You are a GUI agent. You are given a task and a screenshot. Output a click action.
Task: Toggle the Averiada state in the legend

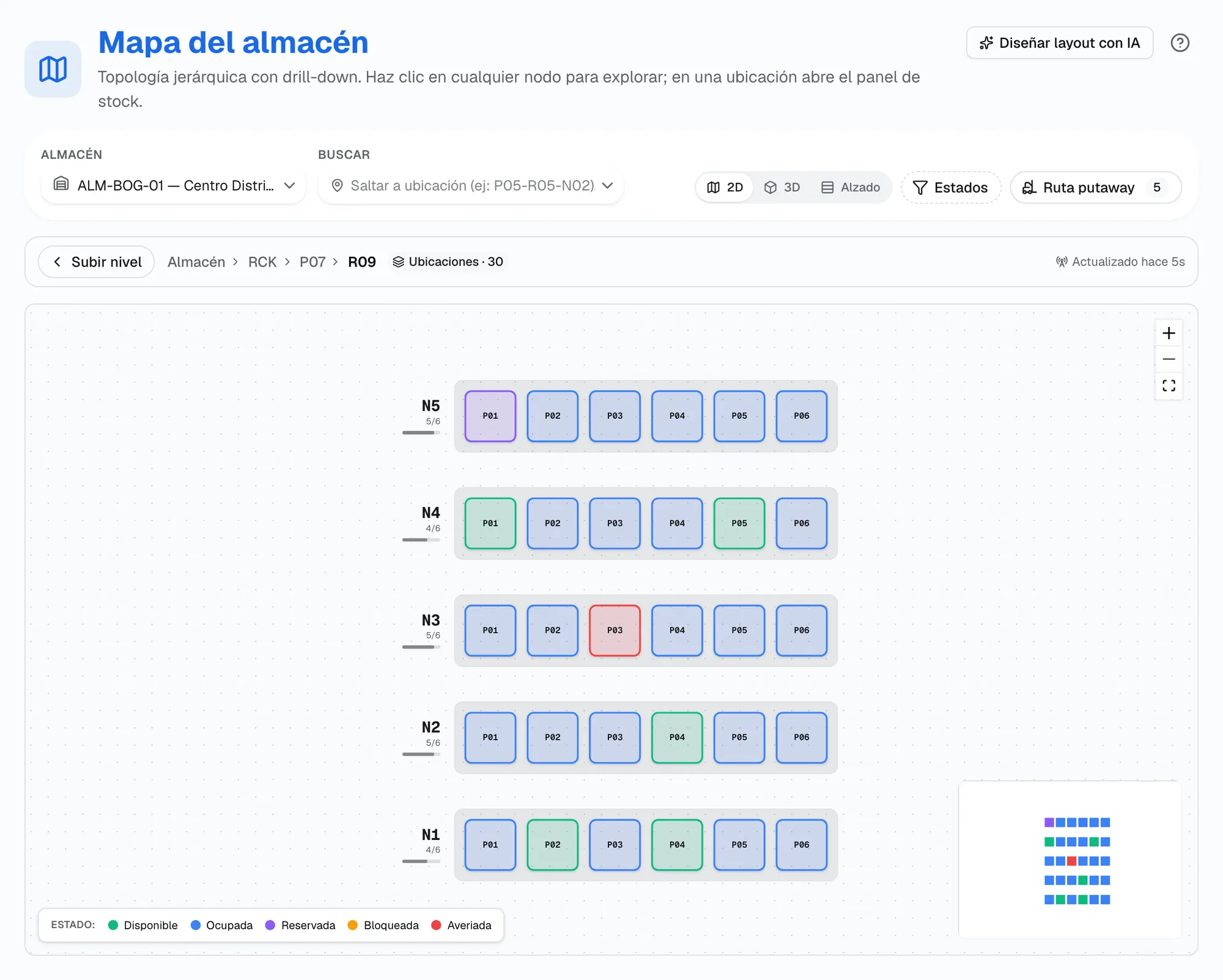pyautogui.click(x=462, y=925)
